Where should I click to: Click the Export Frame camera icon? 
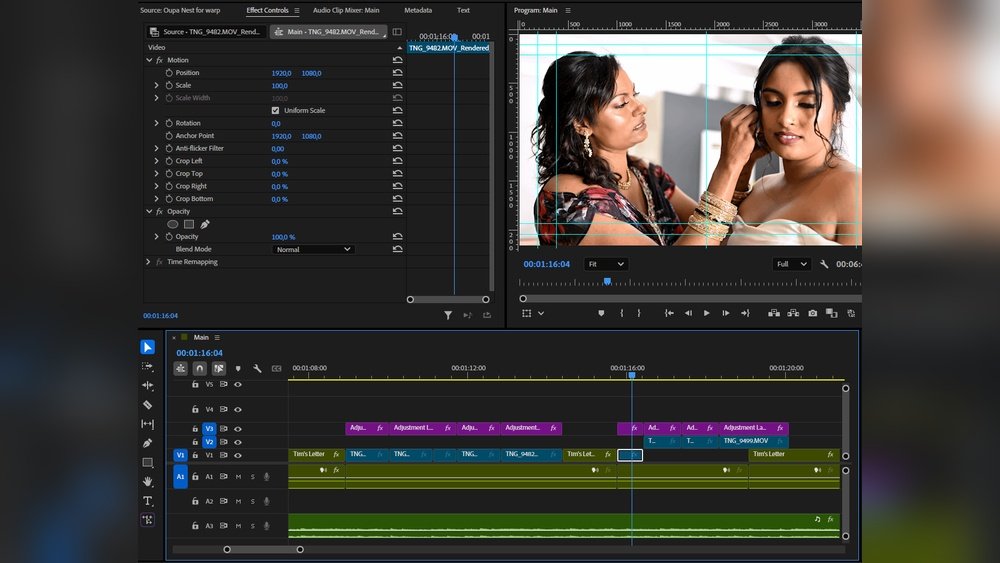coord(812,313)
